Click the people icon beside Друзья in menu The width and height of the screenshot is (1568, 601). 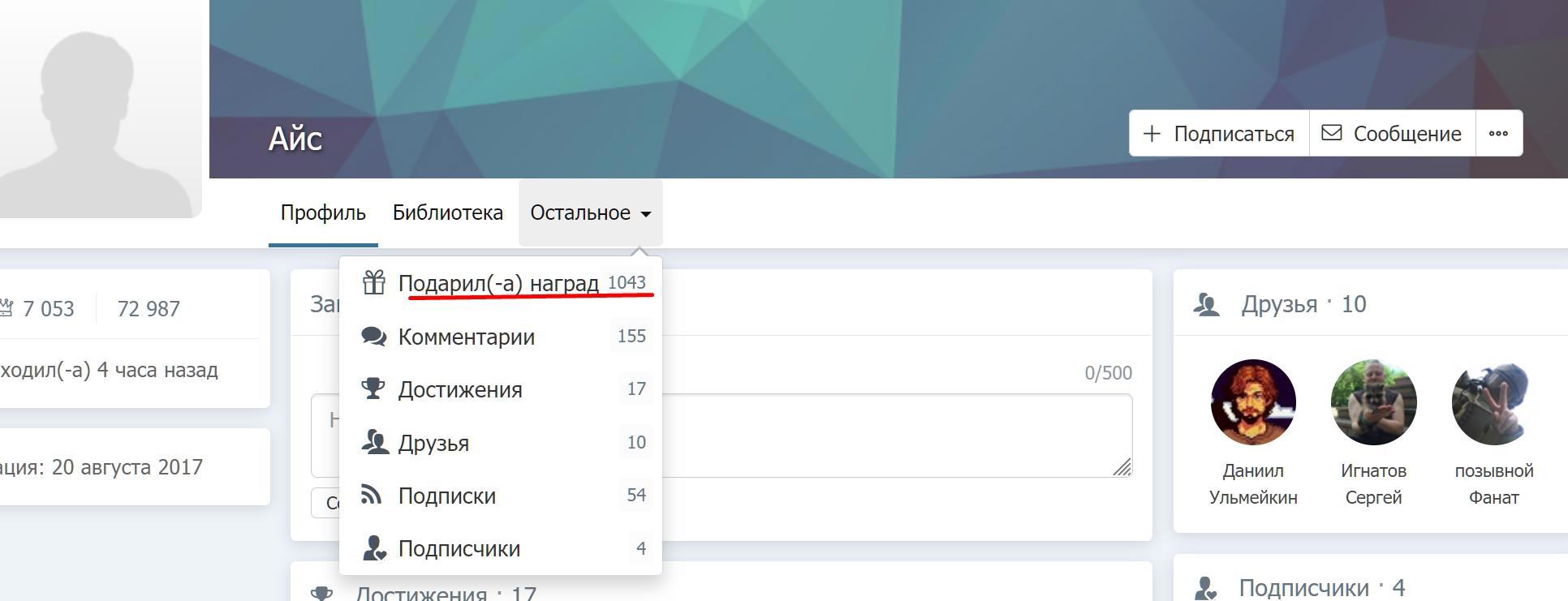(x=374, y=442)
